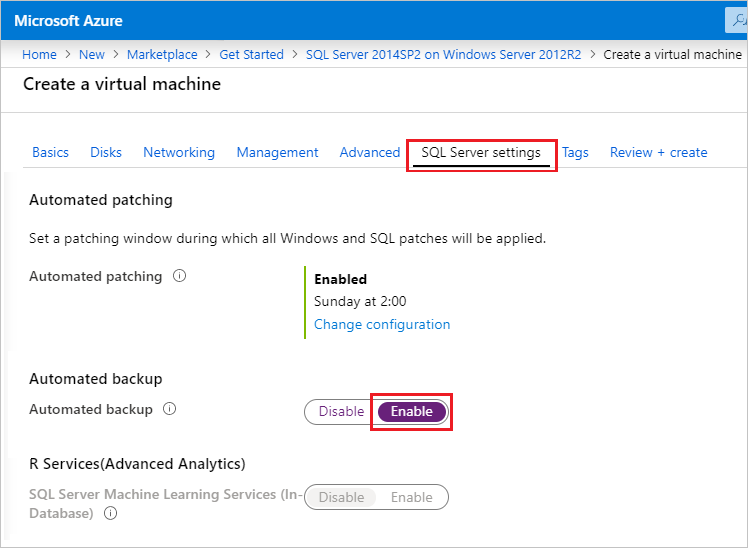
Task: Select Enable for R Services
Action: click(412, 497)
